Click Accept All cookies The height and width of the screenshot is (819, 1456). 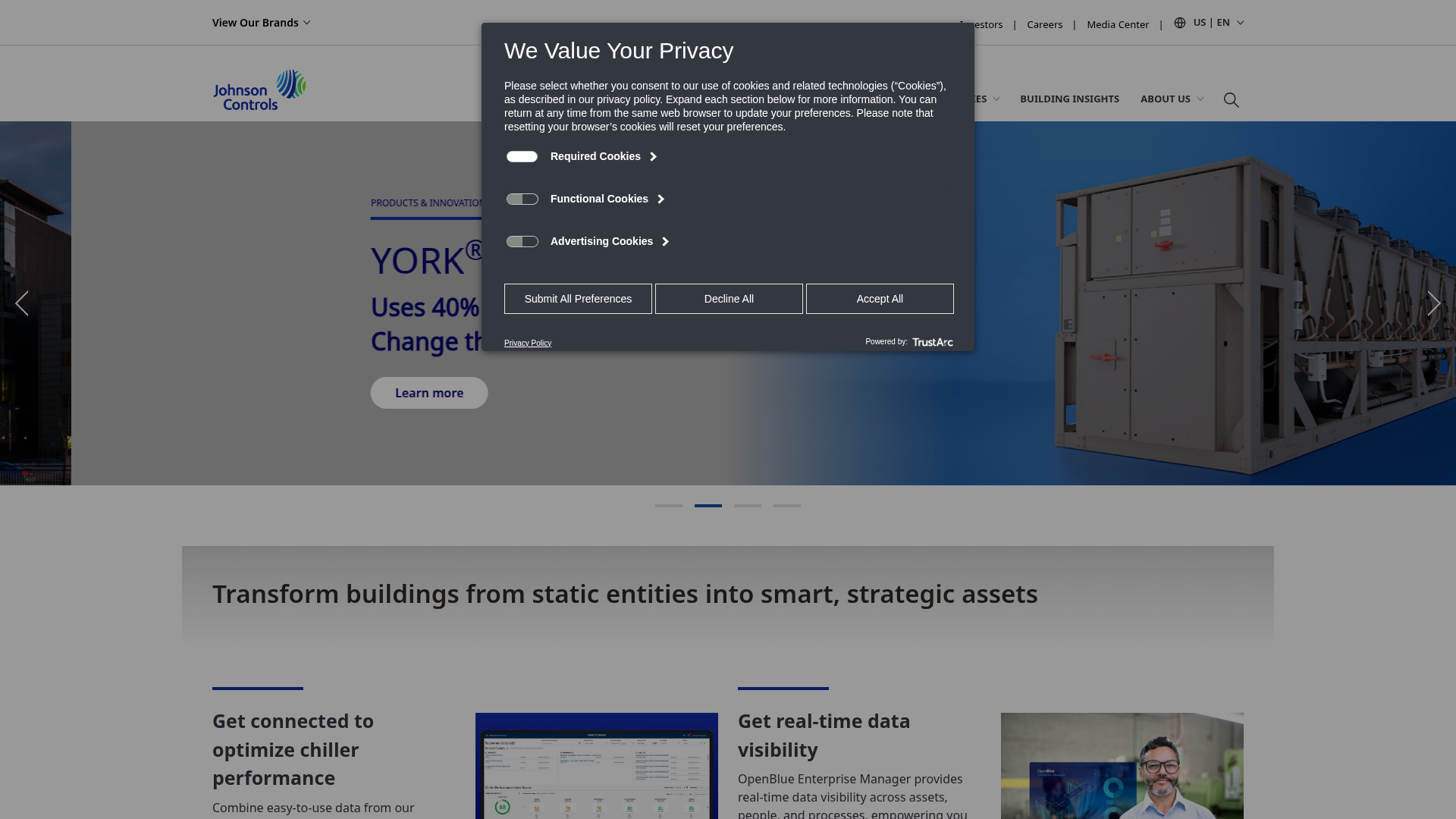pos(879,298)
